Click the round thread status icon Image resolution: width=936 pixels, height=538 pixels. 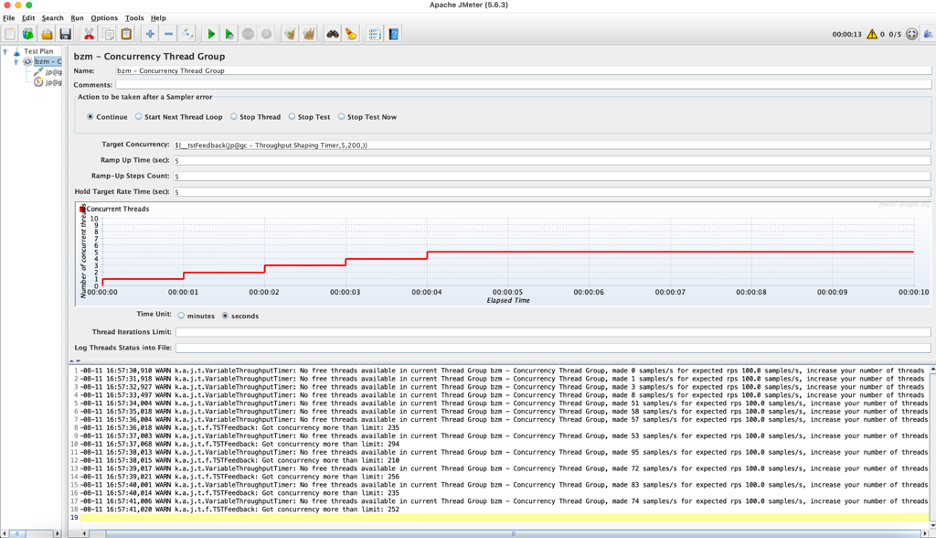(x=912, y=34)
